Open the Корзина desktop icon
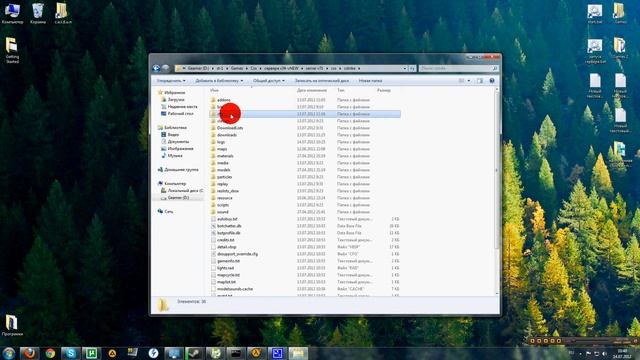The width and height of the screenshot is (640, 360). click(38, 13)
